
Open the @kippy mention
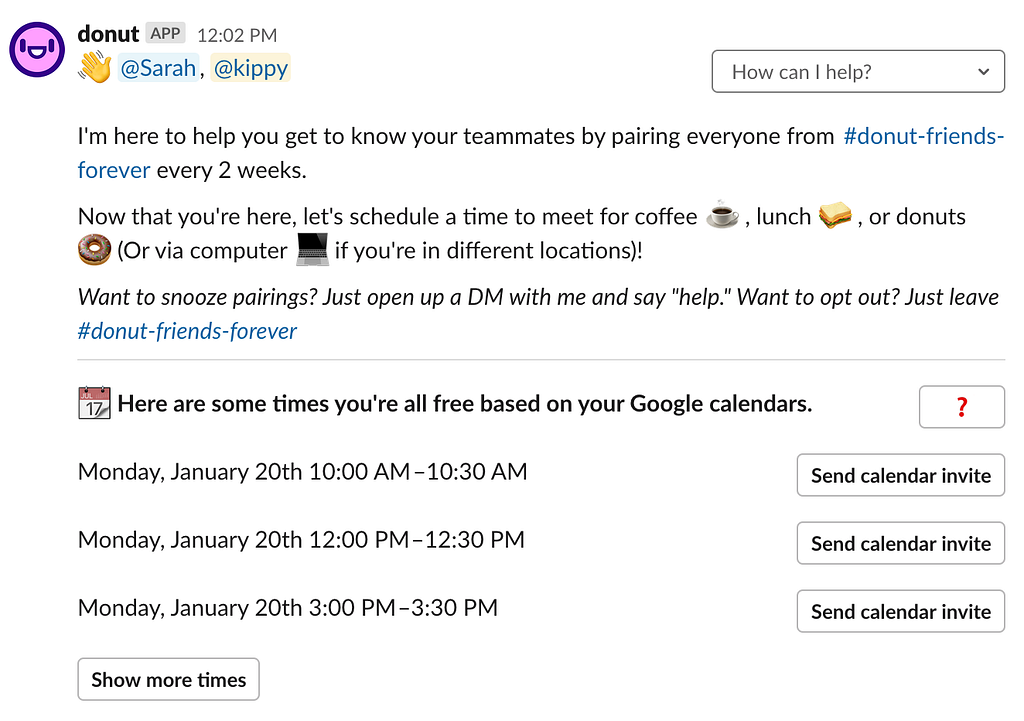251,68
